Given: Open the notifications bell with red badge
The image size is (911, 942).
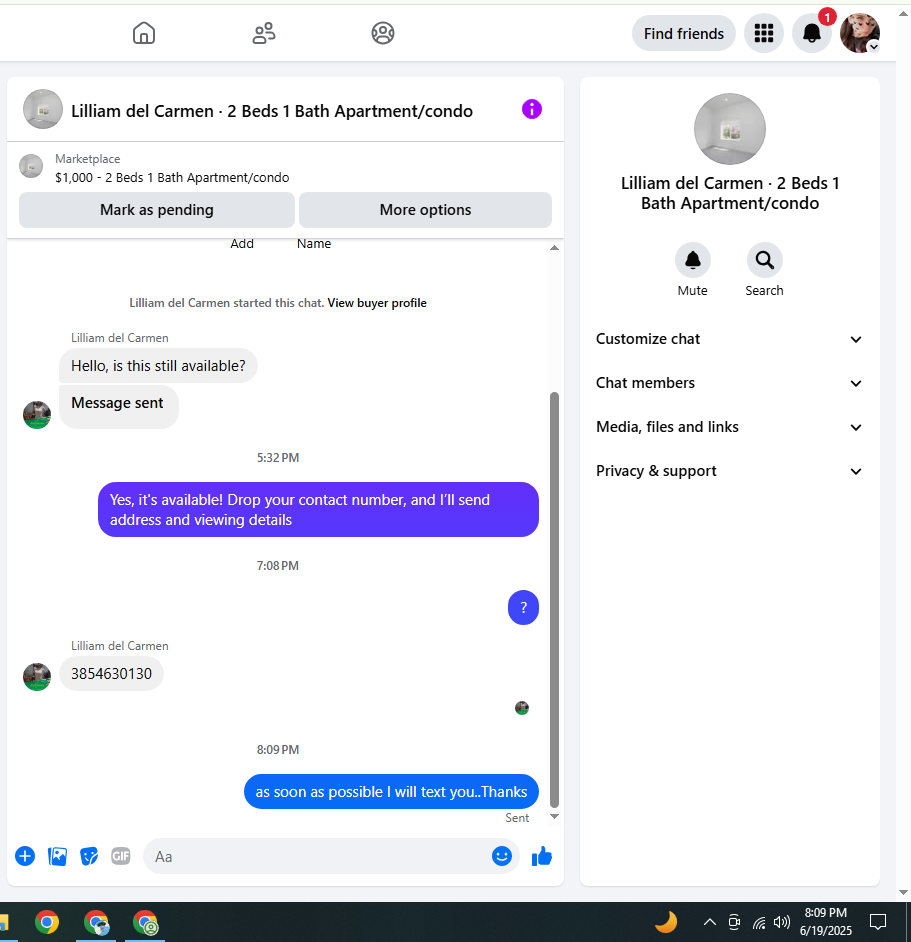Looking at the screenshot, I should pyautogui.click(x=812, y=33).
